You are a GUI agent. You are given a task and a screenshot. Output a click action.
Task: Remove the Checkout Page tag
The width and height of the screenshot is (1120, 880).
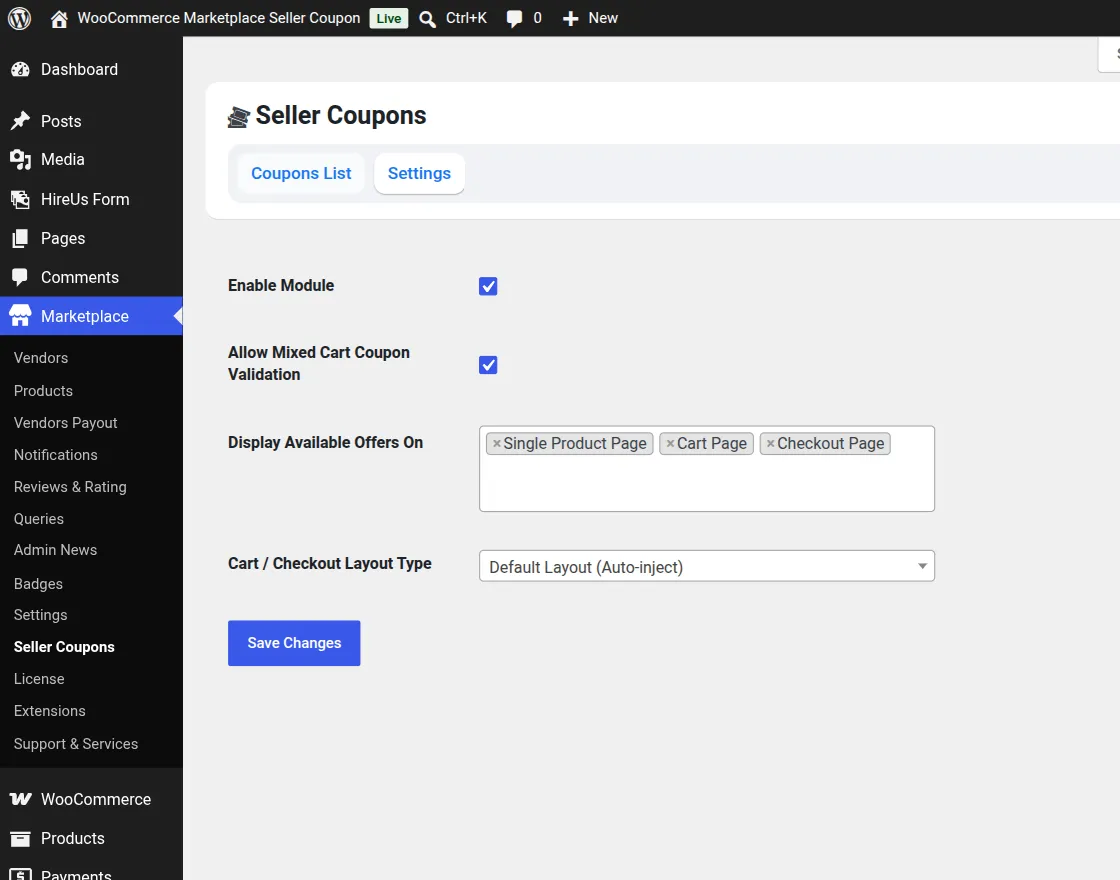[x=770, y=444]
